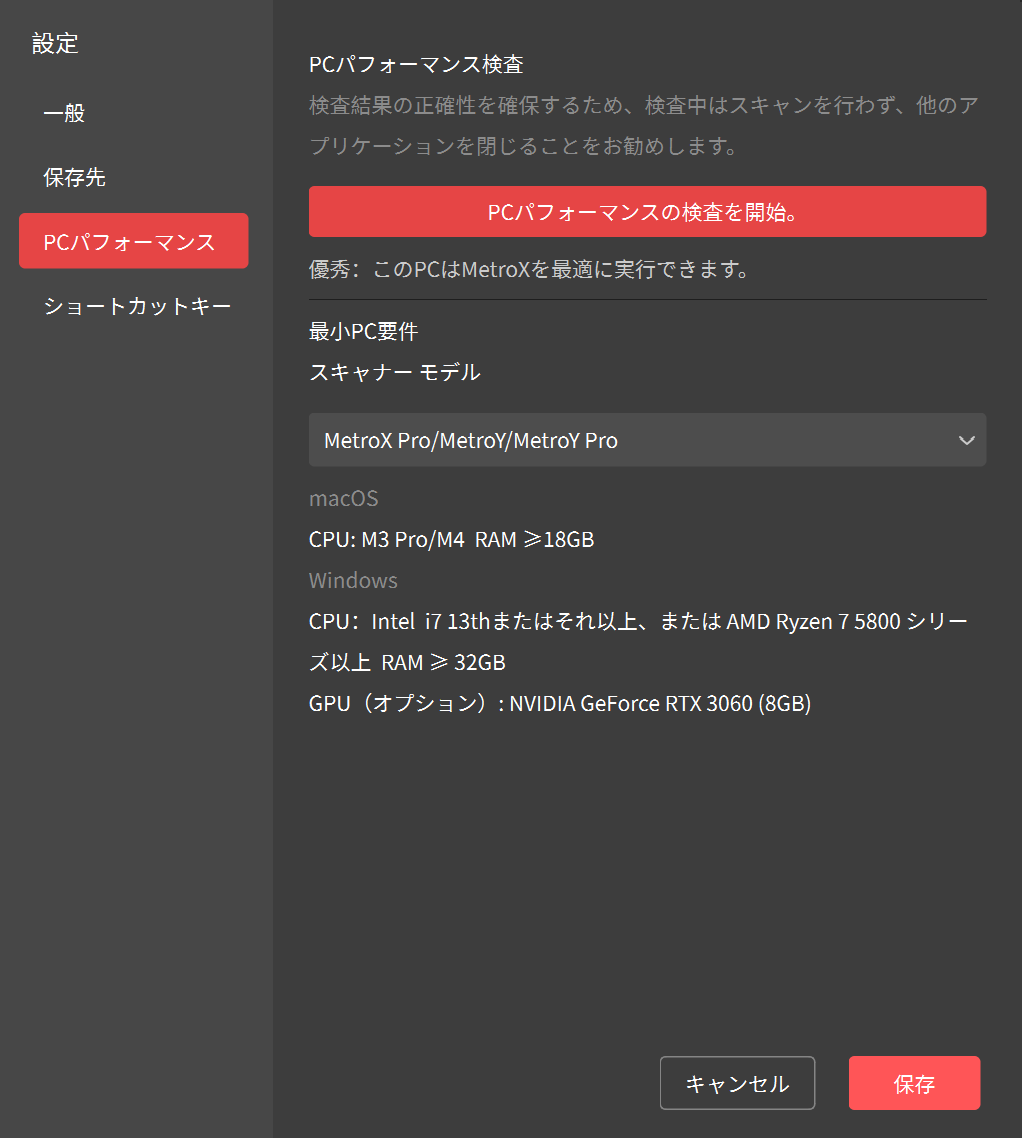Select the PCパフォーマンス sidebar item
This screenshot has height=1138, width=1022.
[x=133, y=241]
